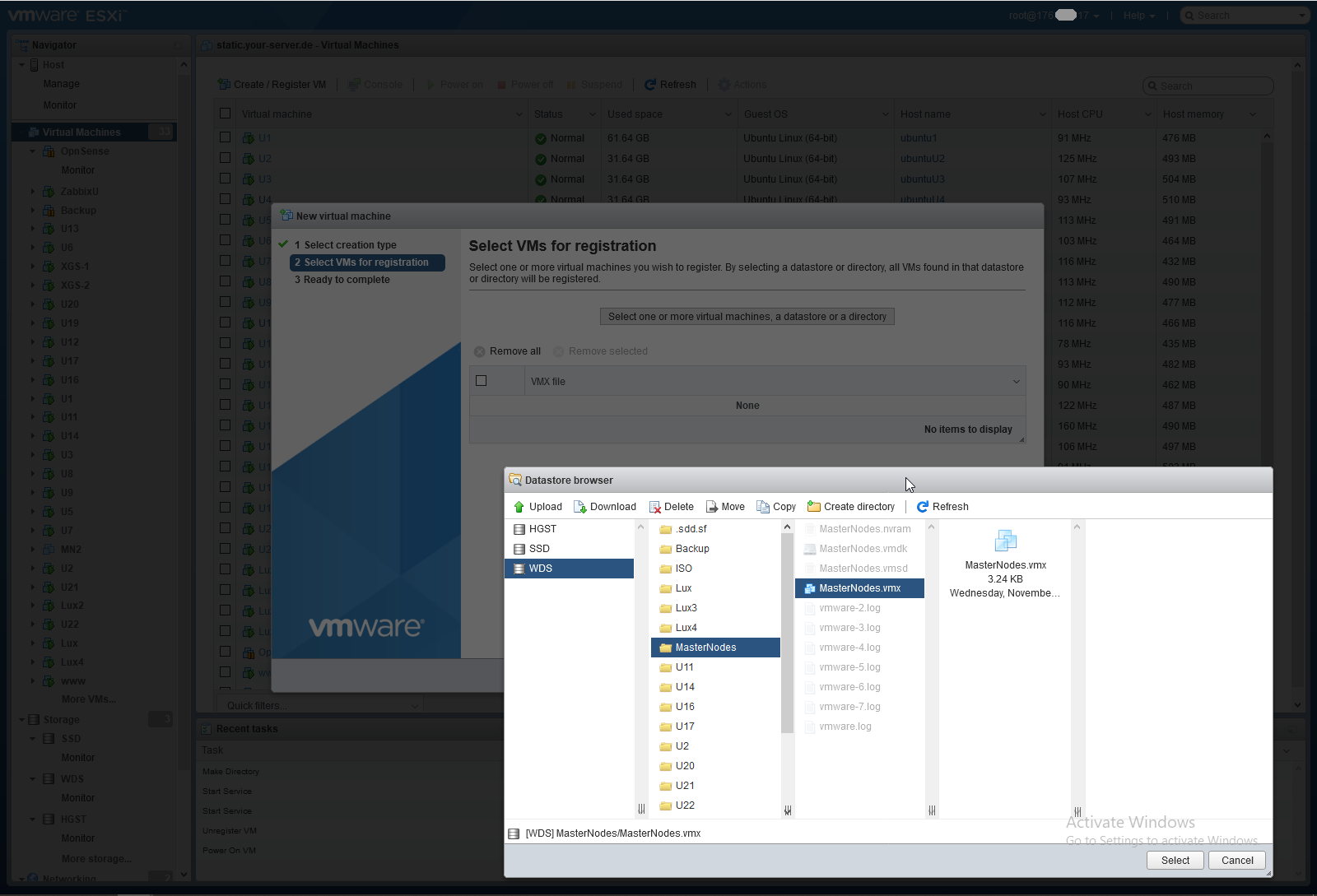Check the U4 virtual machine checkbox

pyautogui.click(x=225, y=199)
